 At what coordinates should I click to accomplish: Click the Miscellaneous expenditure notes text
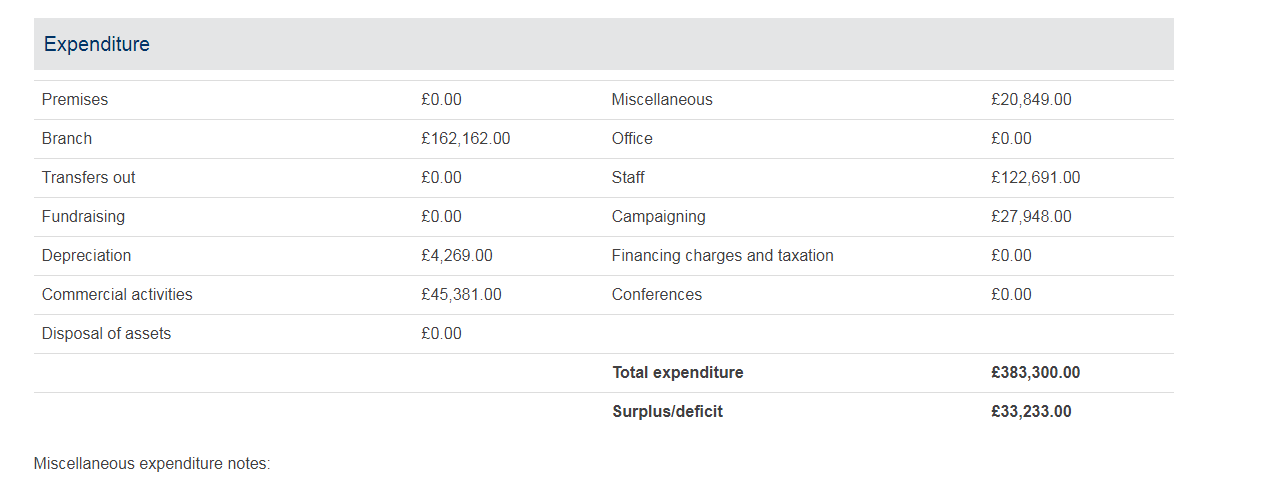point(152,464)
